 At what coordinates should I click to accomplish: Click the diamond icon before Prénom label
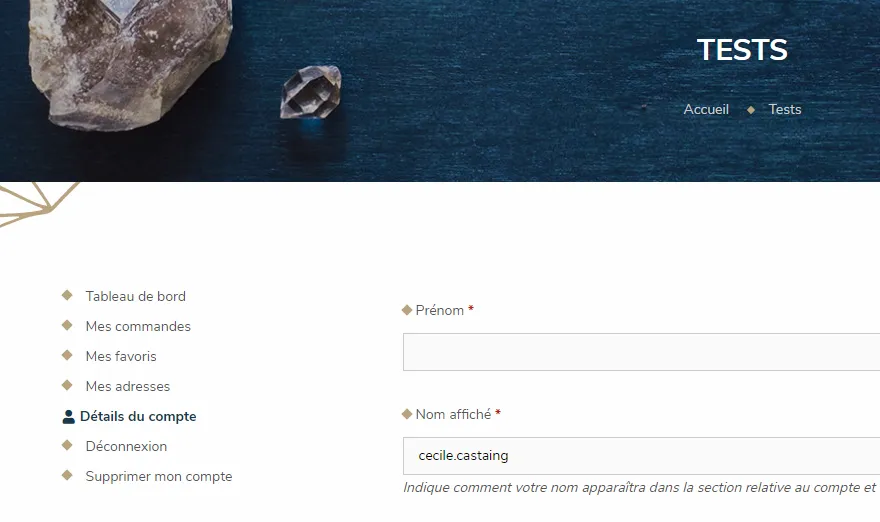tap(407, 310)
